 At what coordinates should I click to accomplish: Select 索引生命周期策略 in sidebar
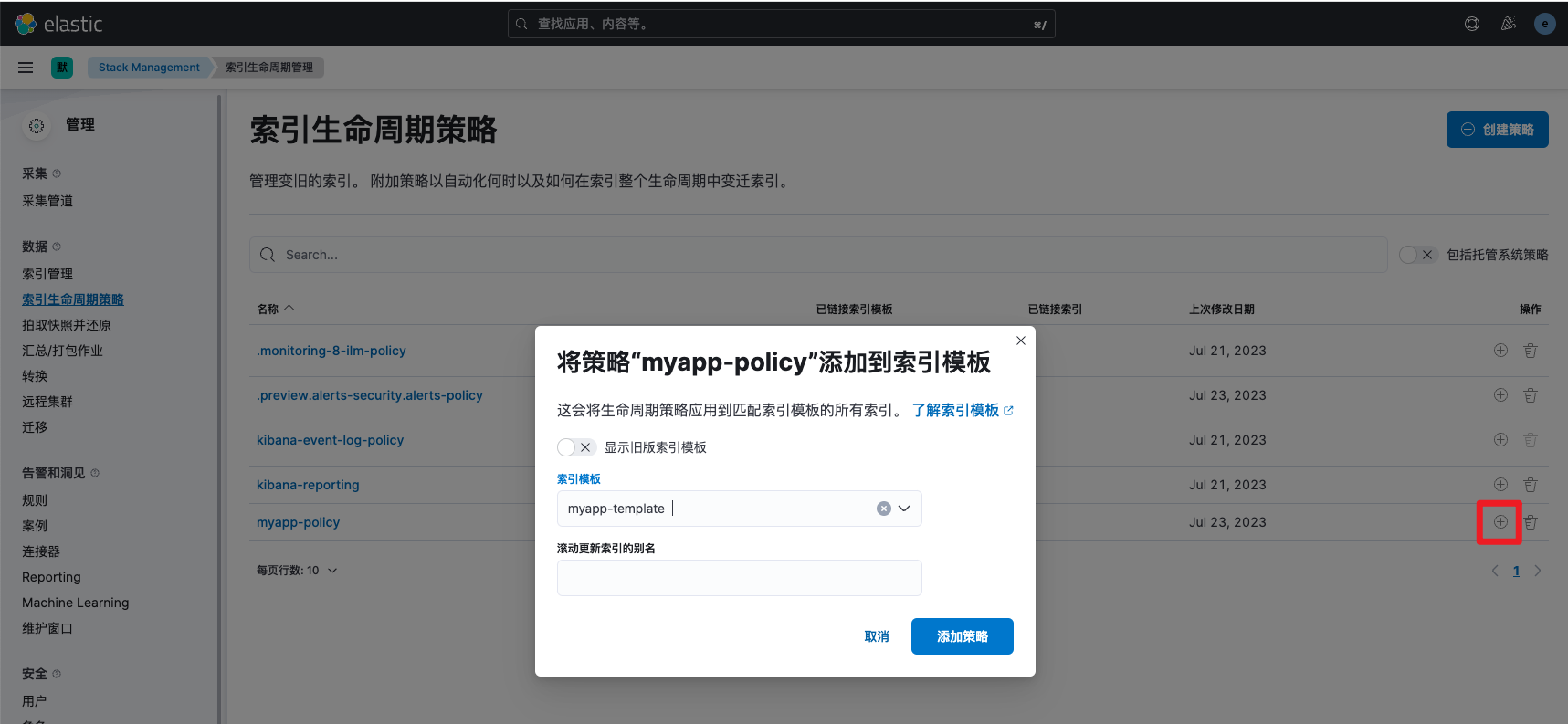(x=73, y=299)
